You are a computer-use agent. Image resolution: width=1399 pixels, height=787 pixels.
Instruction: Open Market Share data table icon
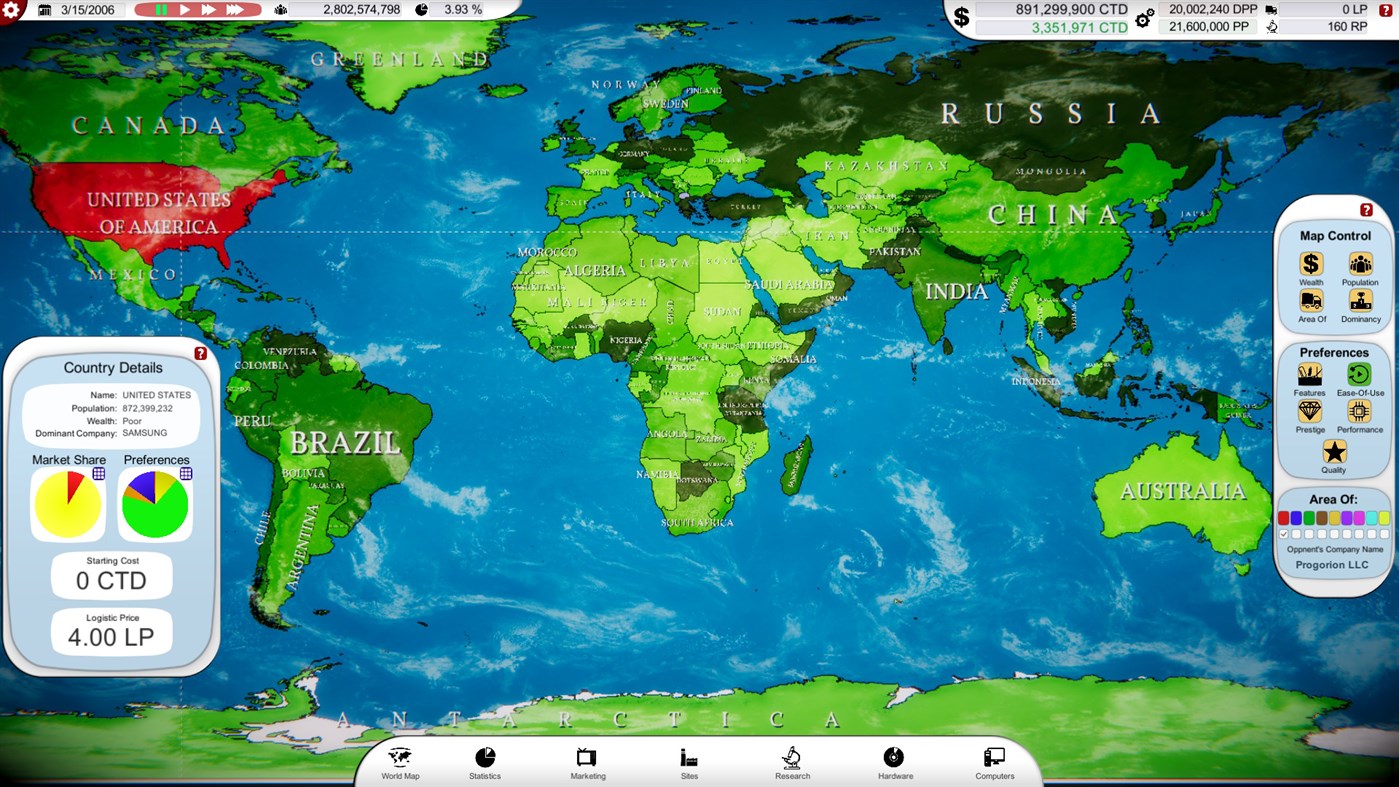pos(98,473)
